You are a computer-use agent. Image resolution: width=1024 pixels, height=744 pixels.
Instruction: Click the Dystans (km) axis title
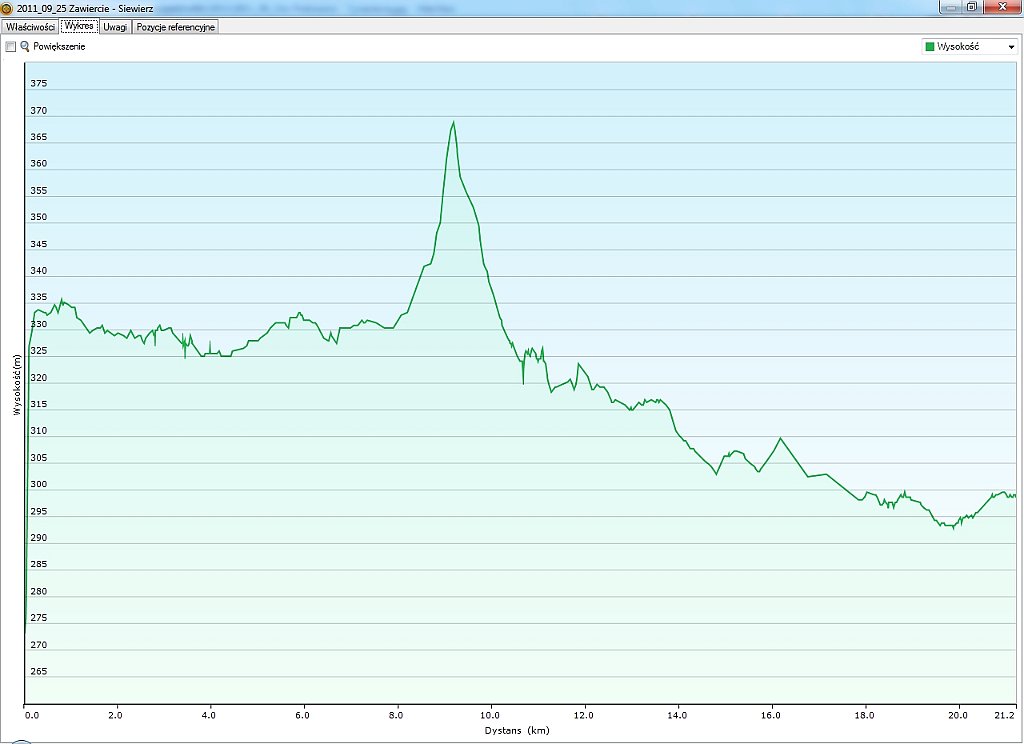(517, 731)
